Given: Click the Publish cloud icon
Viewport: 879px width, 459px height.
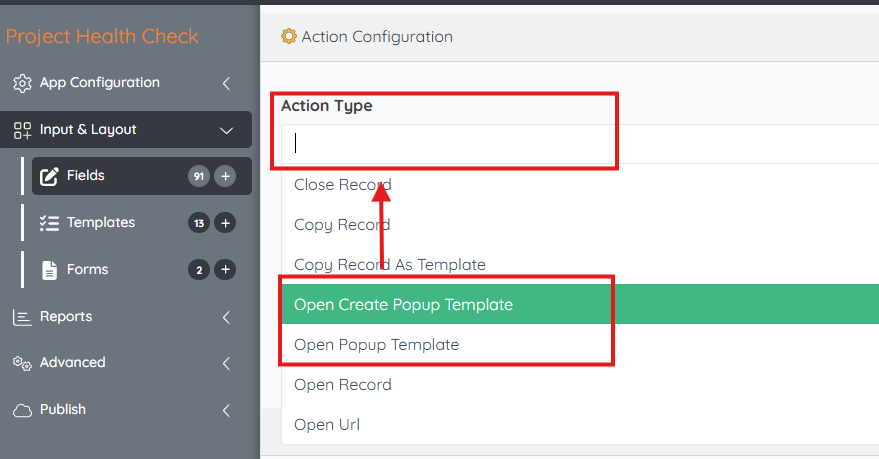Looking at the screenshot, I should (x=22, y=410).
